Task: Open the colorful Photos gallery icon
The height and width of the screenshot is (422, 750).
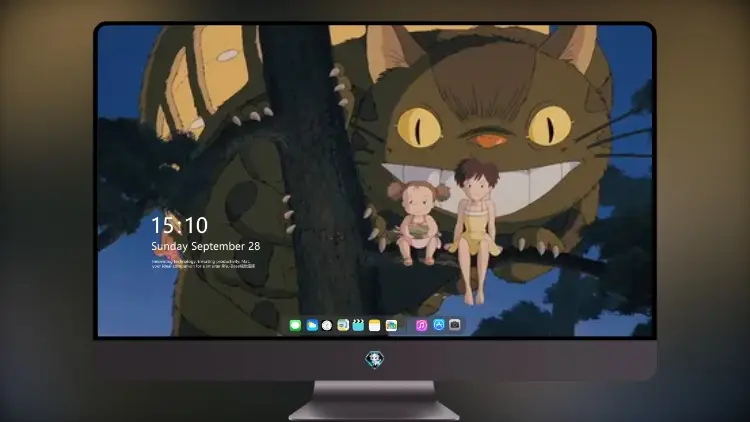Action: (x=391, y=325)
